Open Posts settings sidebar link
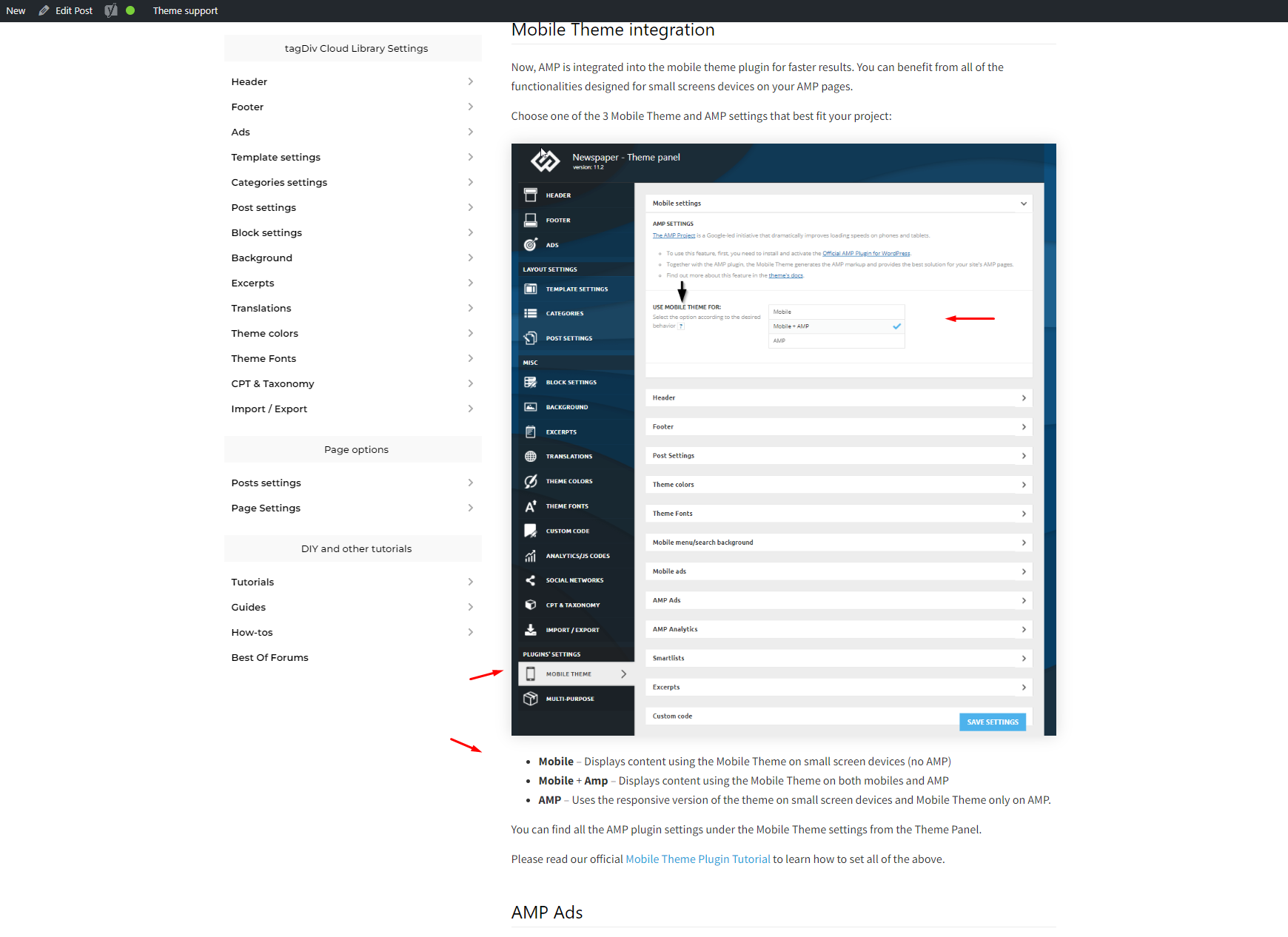 [266, 483]
